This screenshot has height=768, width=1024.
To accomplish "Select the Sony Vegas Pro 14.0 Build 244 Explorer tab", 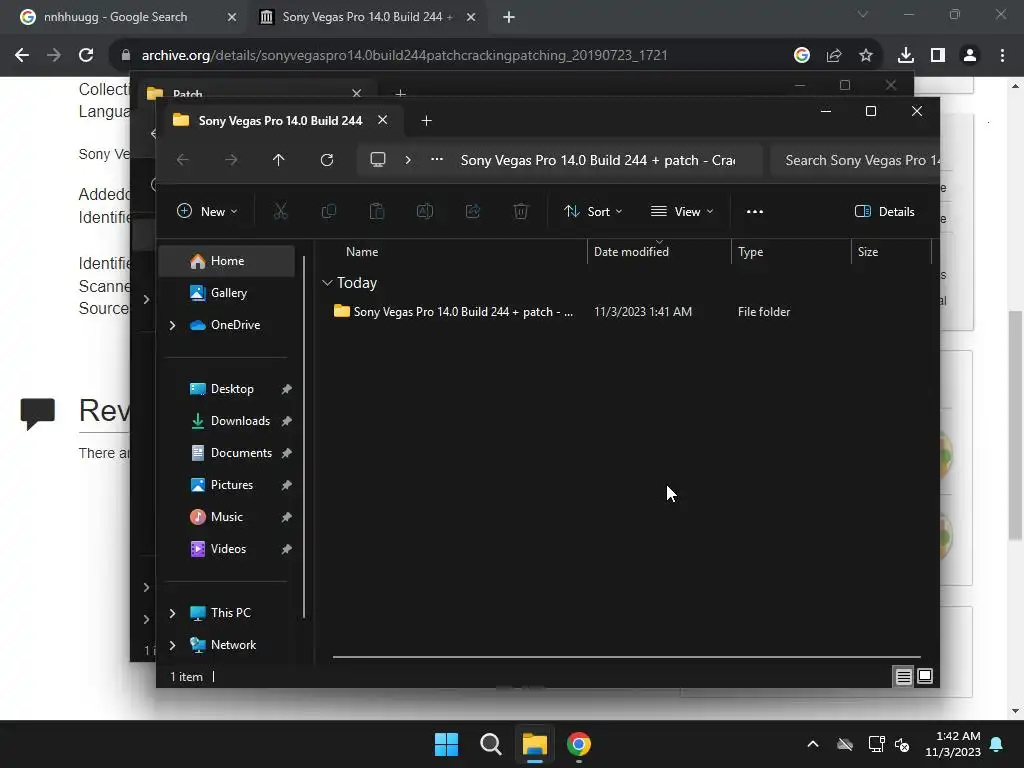I will (x=281, y=120).
